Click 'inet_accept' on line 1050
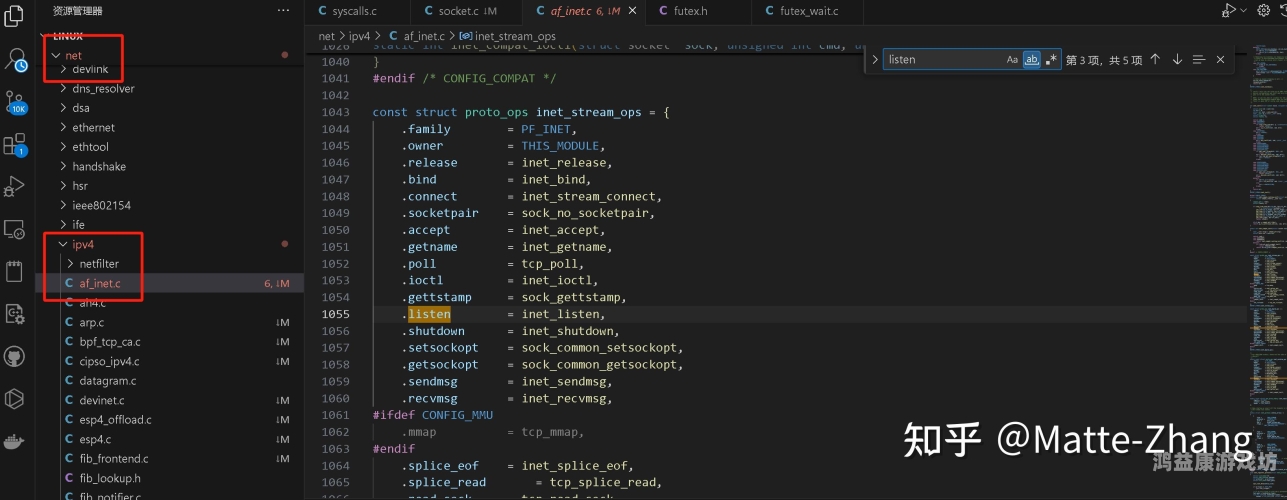Viewport: 1287px width, 500px height. click(562, 230)
